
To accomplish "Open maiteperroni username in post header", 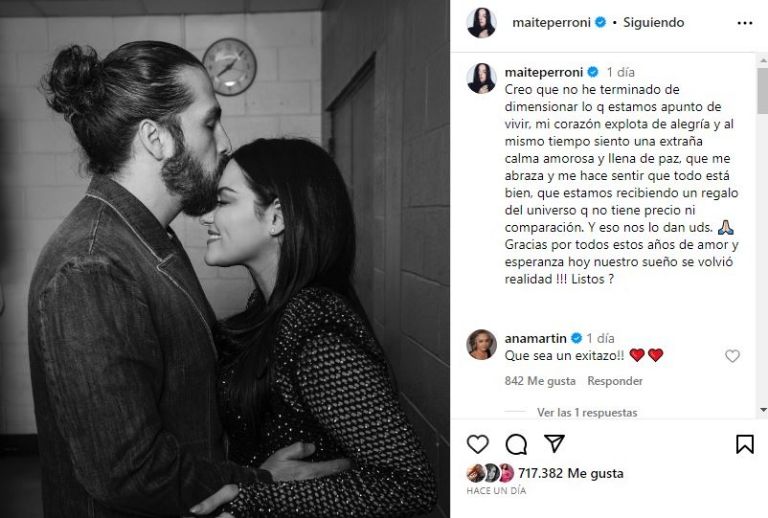I will click(552, 23).
